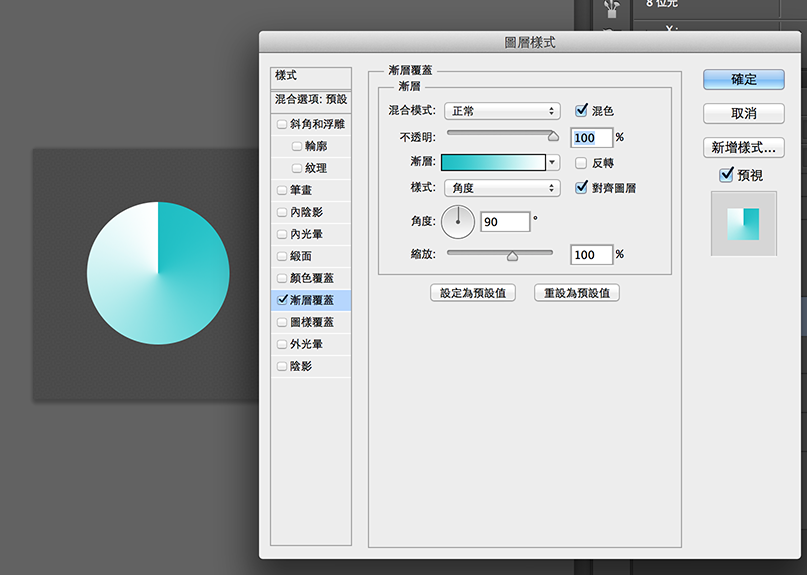Click the style preview thumbnail
807x575 pixels.
pos(743,224)
